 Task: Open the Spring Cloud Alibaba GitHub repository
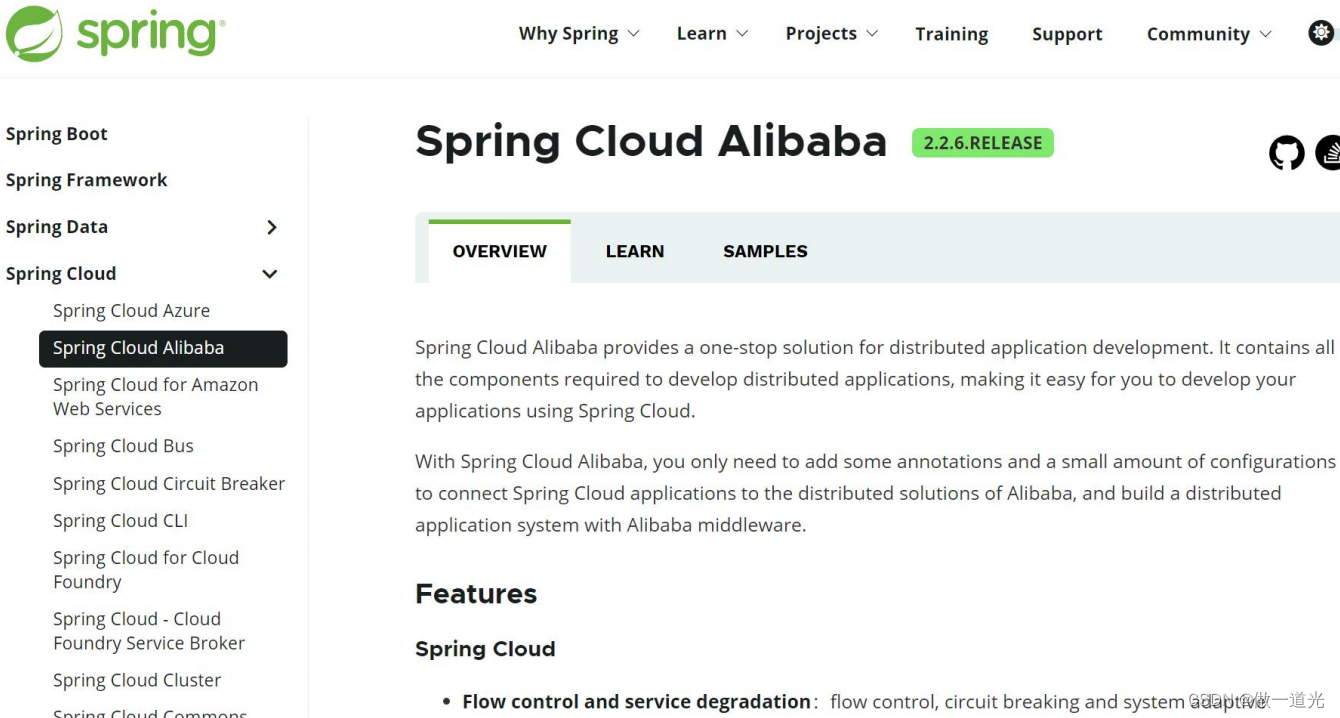(x=1286, y=152)
